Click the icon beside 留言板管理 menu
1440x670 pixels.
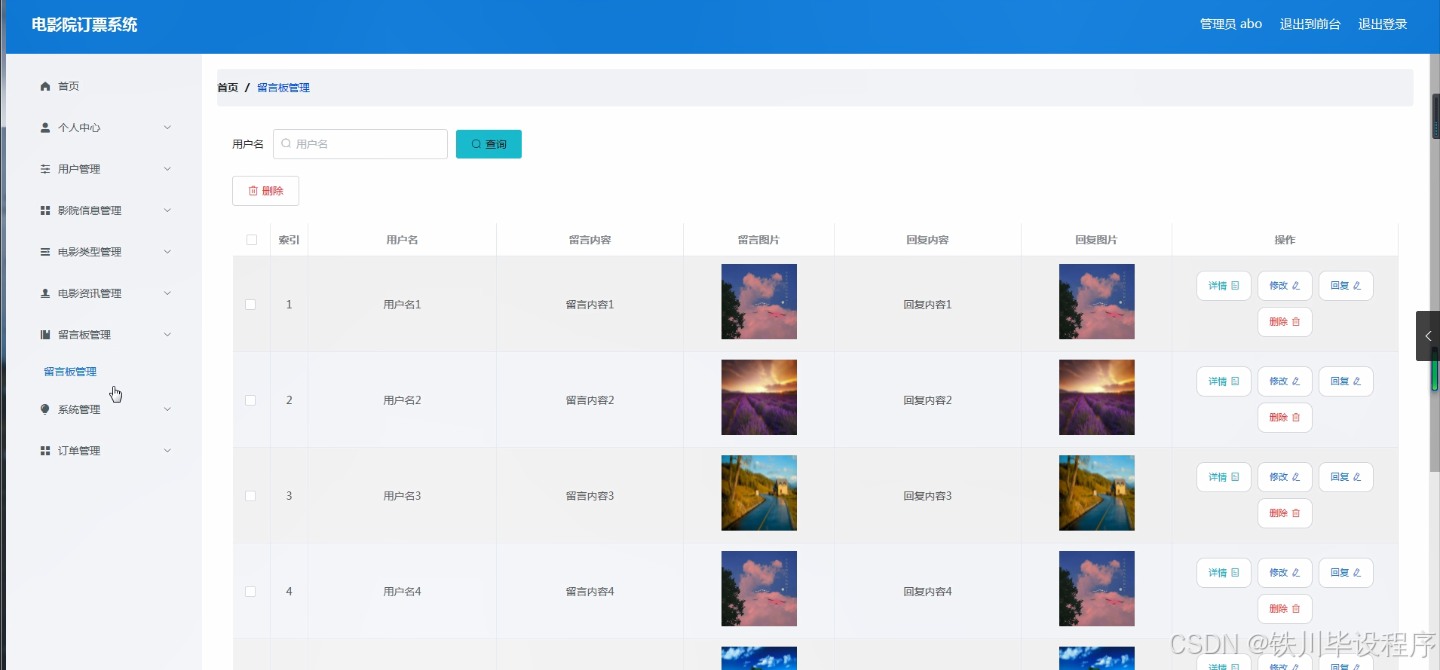click(45, 335)
